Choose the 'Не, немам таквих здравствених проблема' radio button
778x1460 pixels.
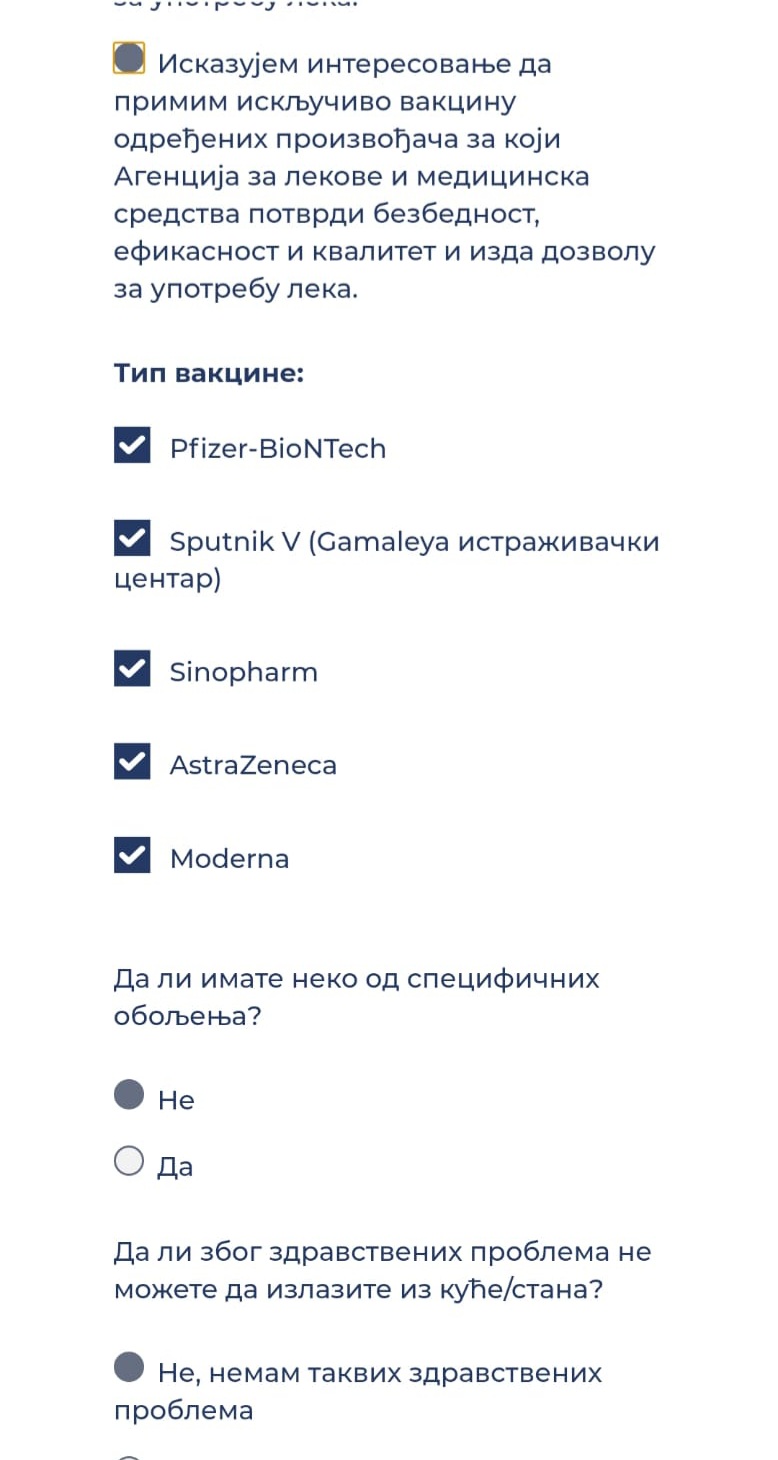coord(129,1367)
